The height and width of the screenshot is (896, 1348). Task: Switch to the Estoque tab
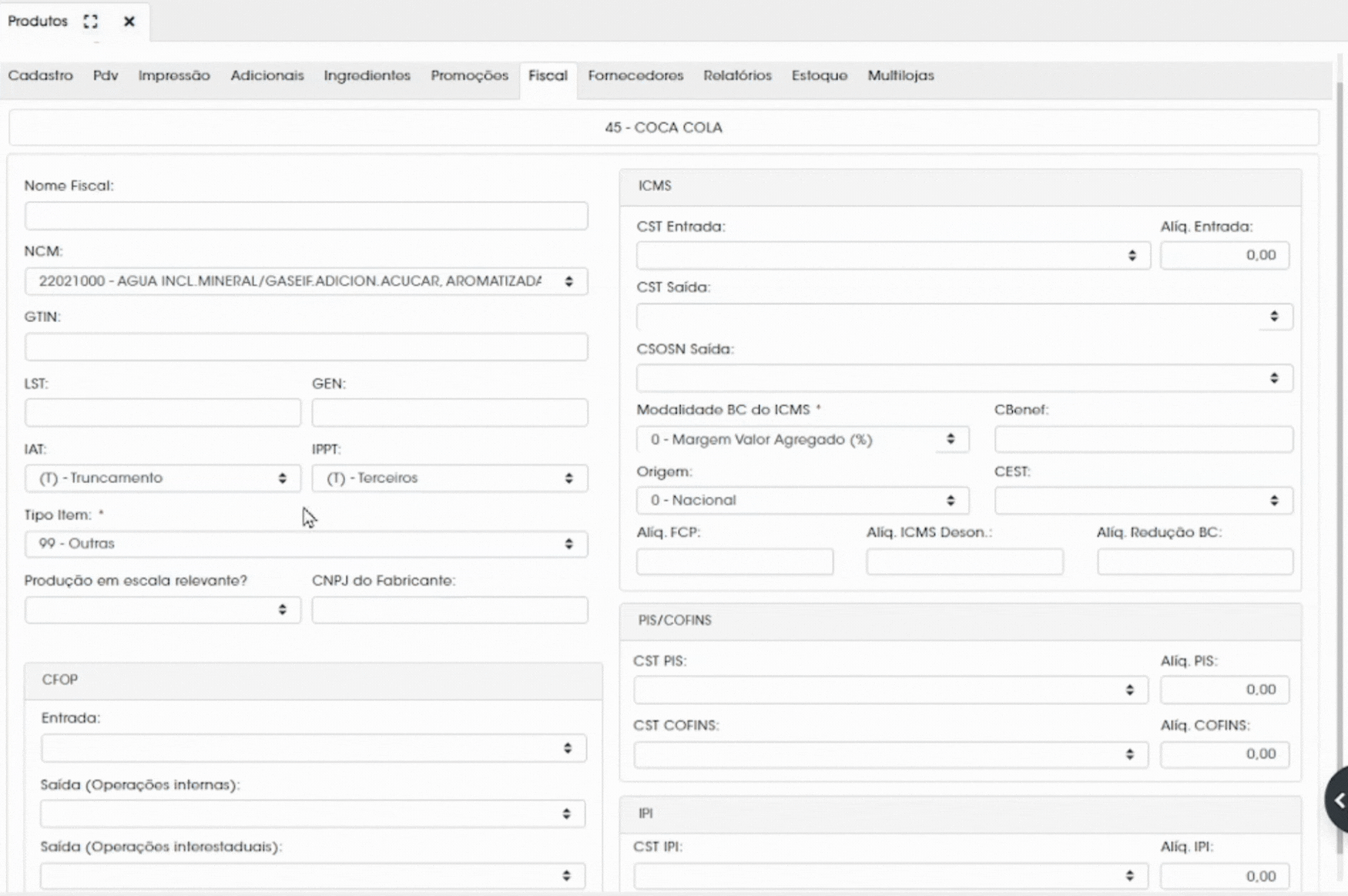click(x=820, y=76)
